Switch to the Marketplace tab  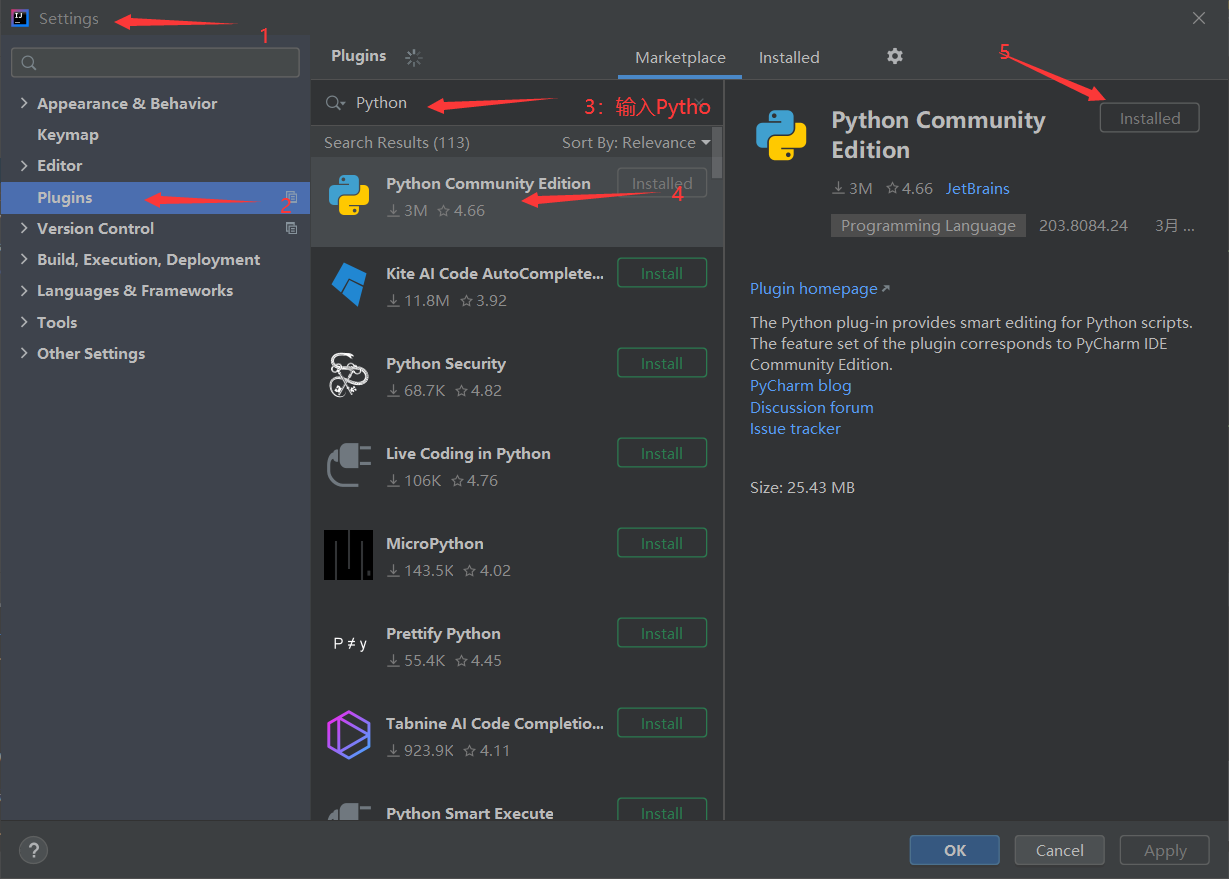pos(680,57)
